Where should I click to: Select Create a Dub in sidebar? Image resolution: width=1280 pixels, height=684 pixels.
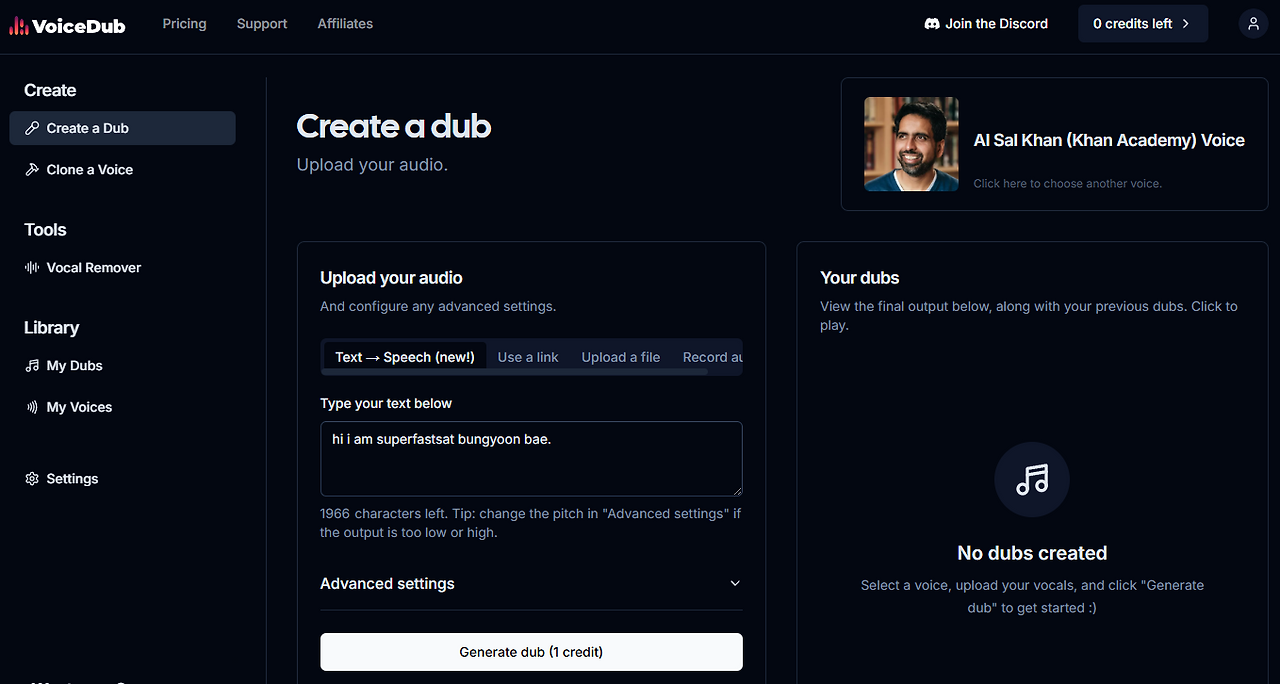pos(123,128)
